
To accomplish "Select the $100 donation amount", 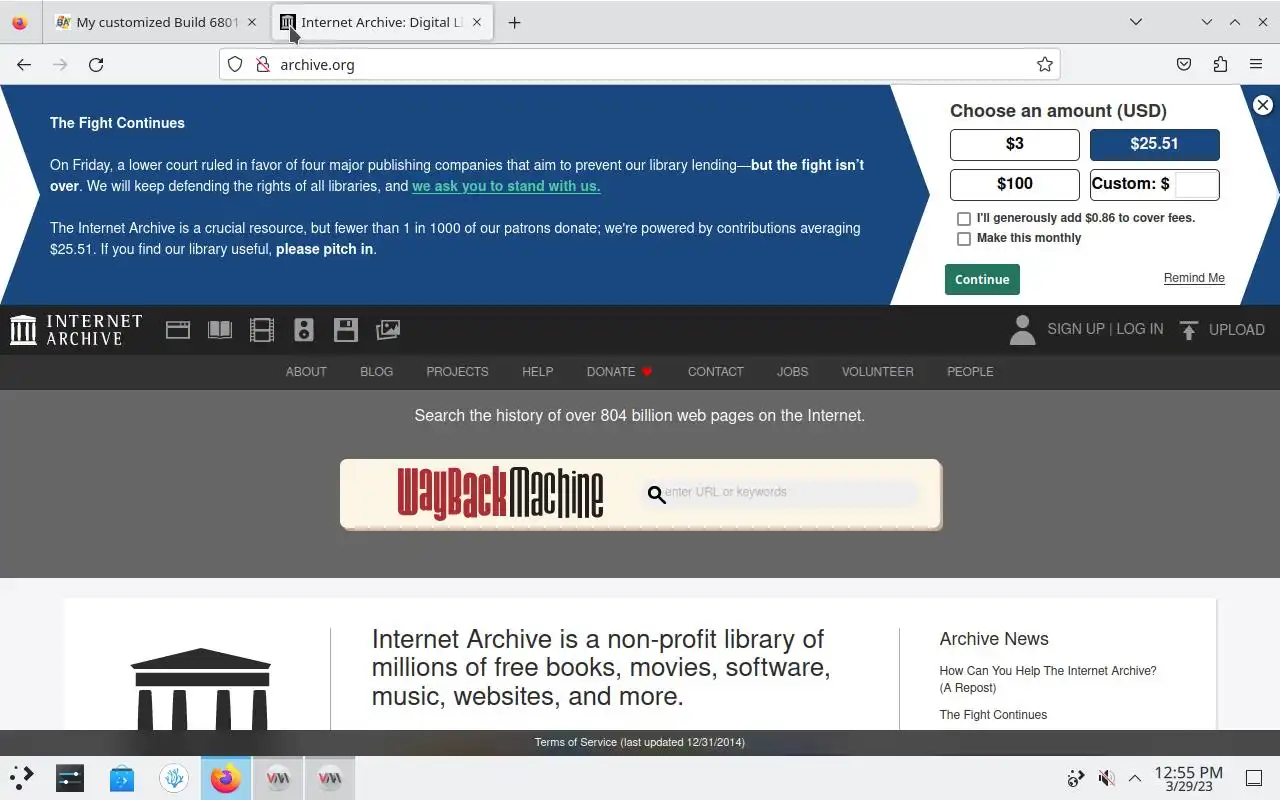I will tap(1015, 184).
